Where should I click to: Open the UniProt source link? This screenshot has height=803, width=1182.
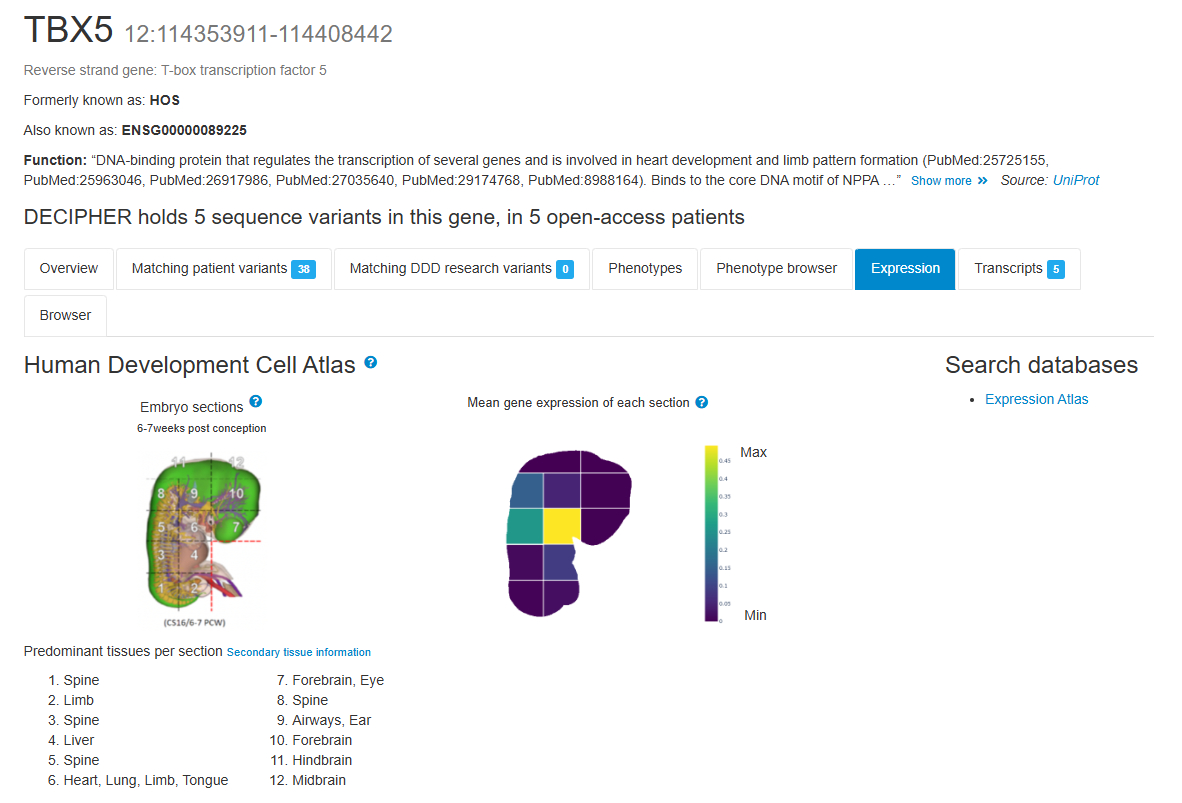tap(1076, 180)
